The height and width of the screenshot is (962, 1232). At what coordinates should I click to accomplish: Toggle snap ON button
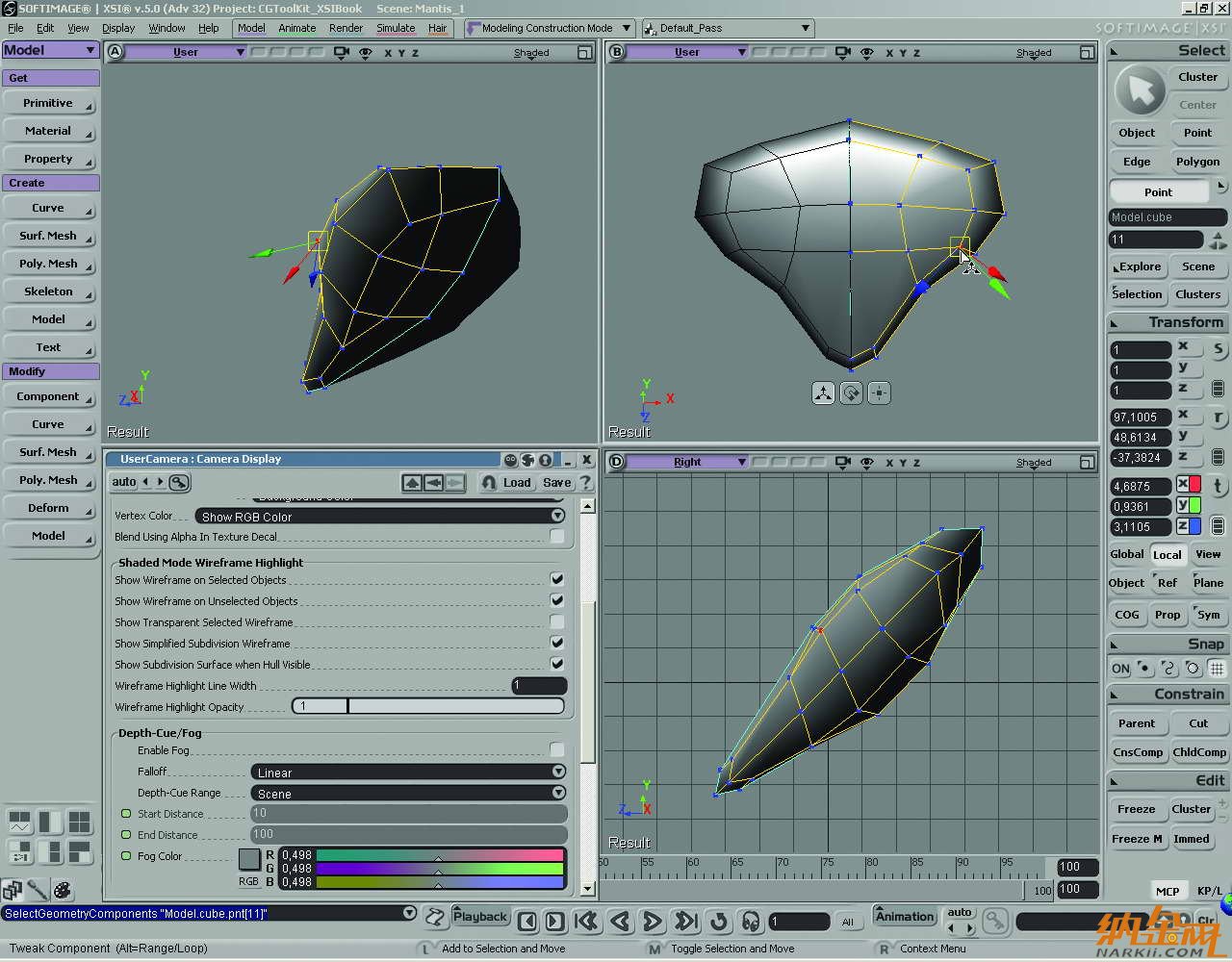pos(1120,668)
